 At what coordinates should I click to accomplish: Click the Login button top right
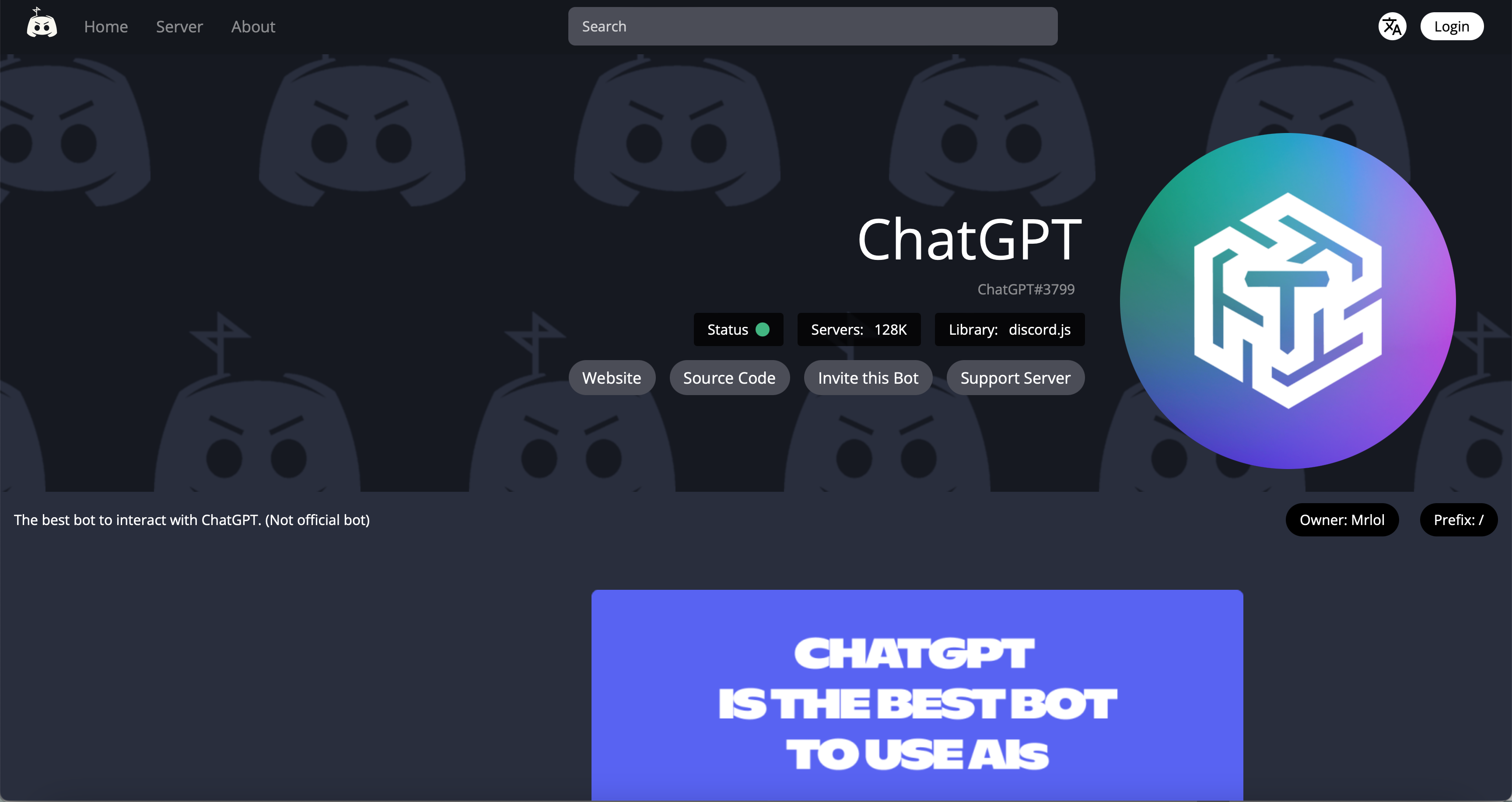pyautogui.click(x=1452, y=26)
